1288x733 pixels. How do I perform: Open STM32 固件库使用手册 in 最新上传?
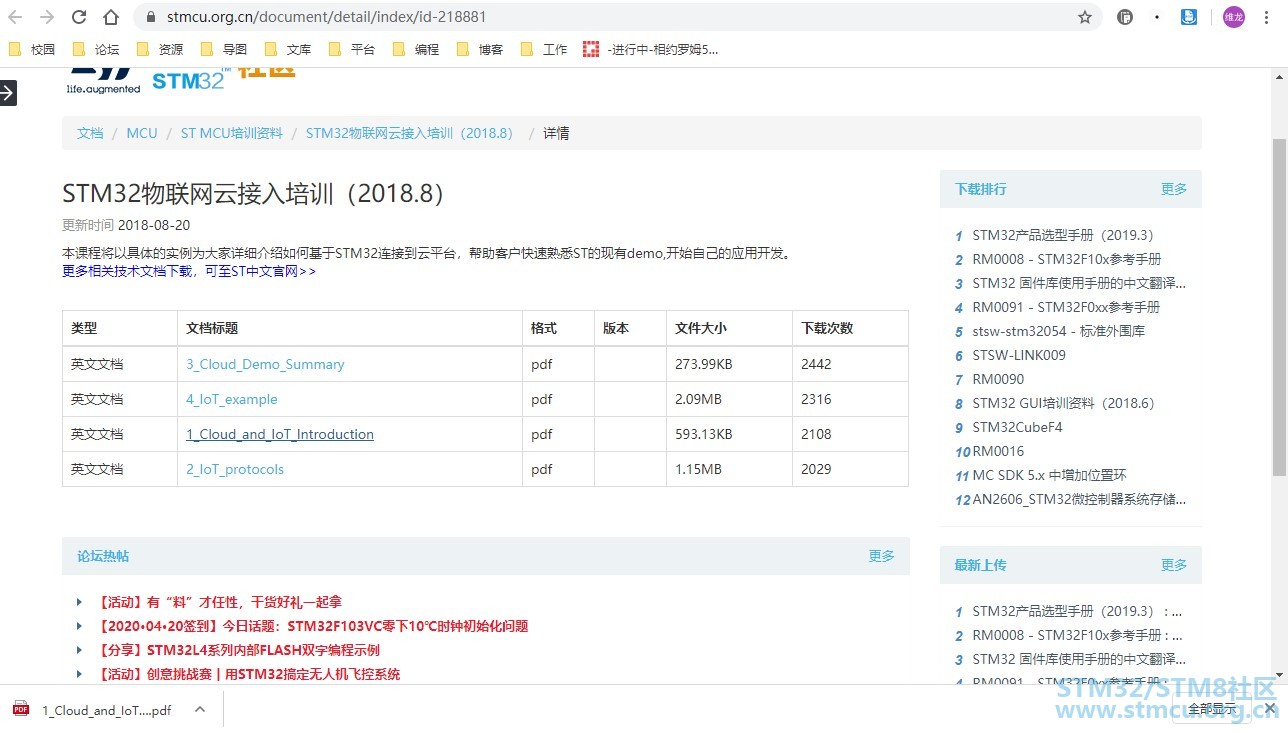(x=1080, y=660)
